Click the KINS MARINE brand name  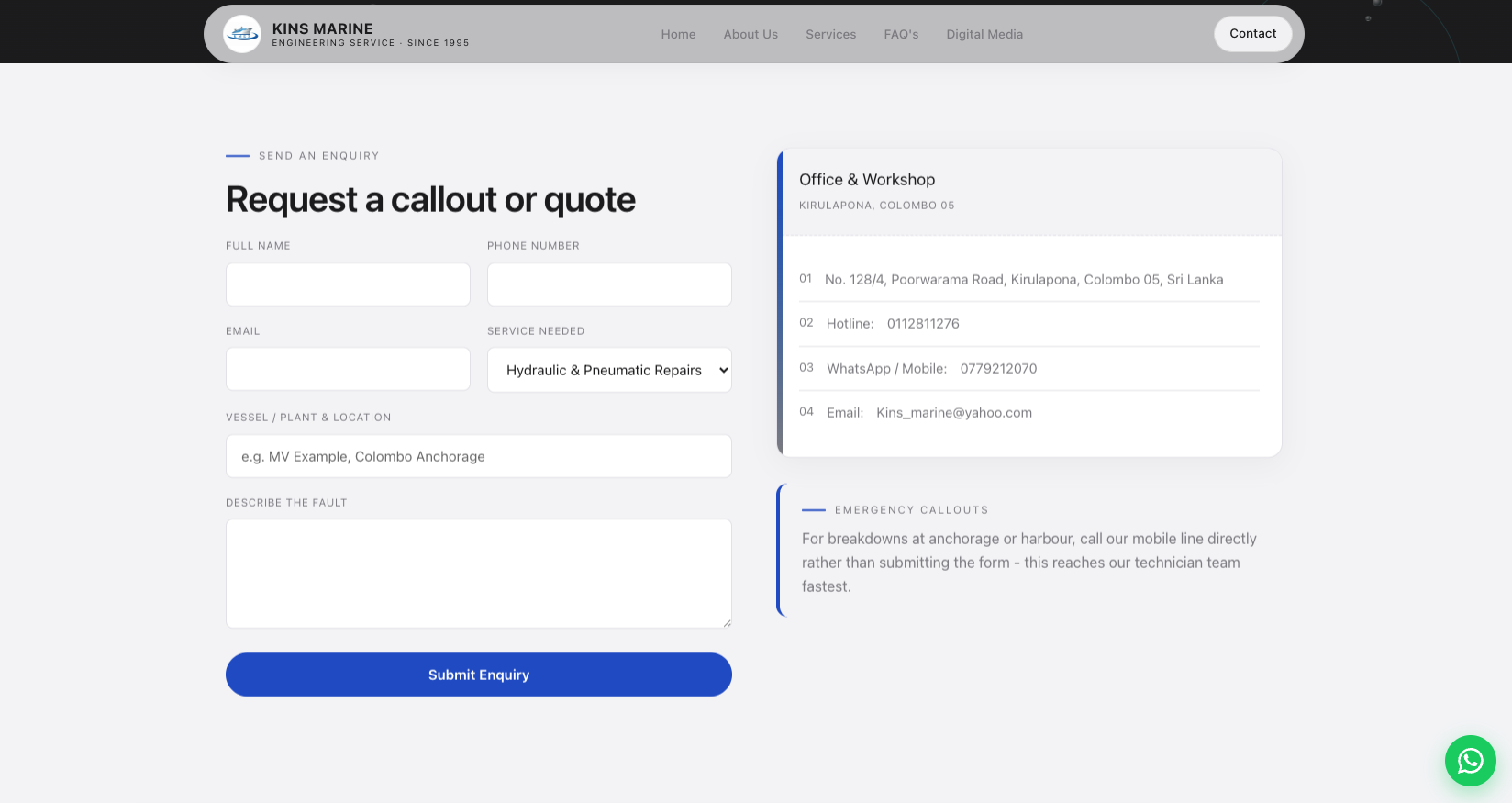coord(323,28)
